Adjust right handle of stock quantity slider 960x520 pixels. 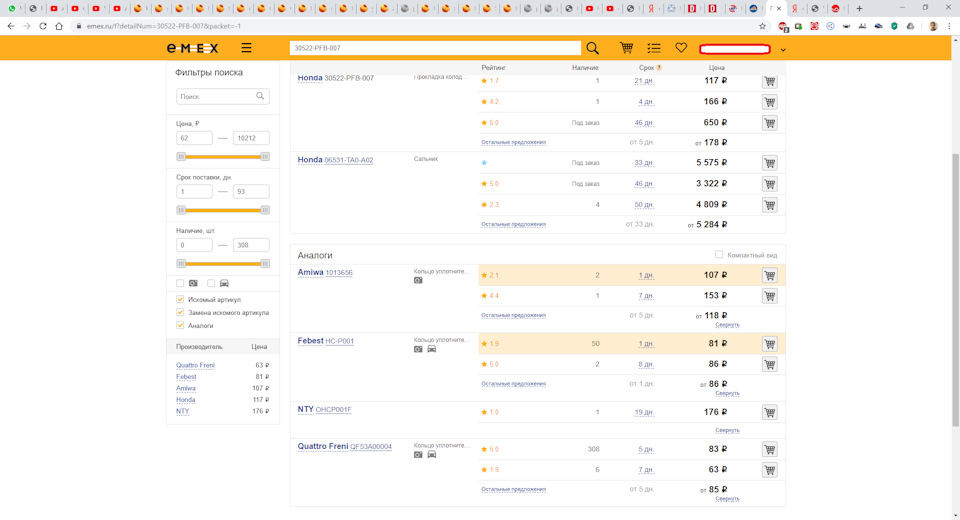click(265, 263)
